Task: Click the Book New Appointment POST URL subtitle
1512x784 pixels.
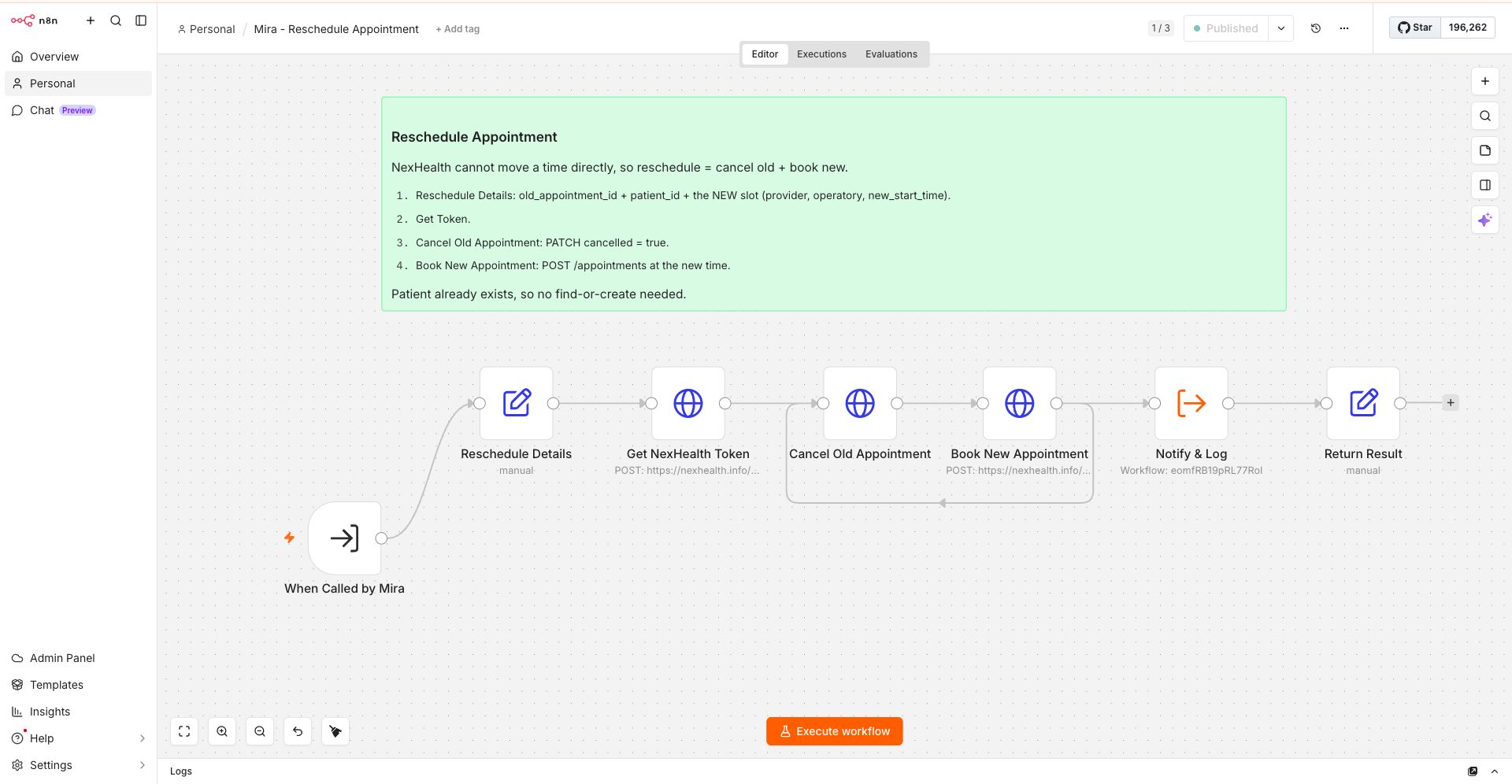Action: tap(1019, 471)
